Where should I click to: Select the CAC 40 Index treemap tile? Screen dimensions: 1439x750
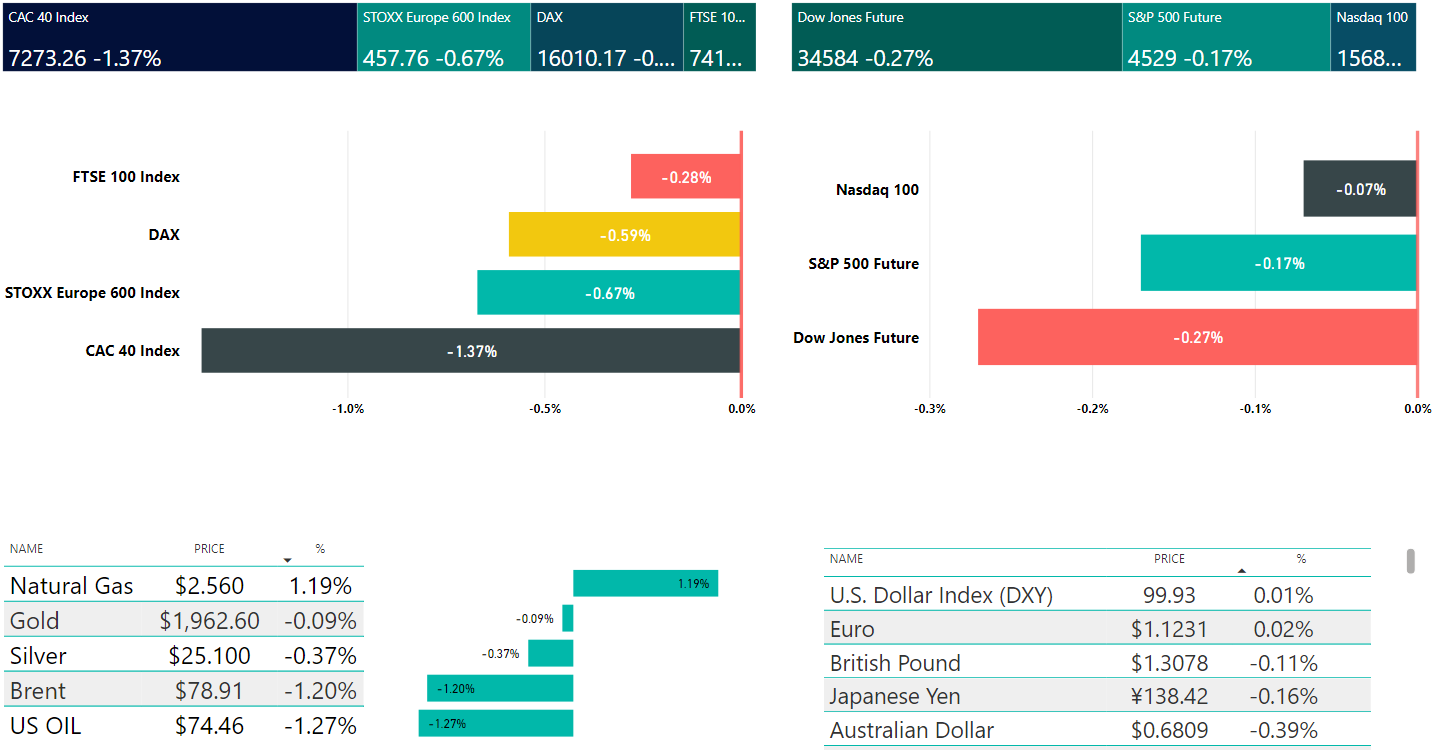click(179, 37)
